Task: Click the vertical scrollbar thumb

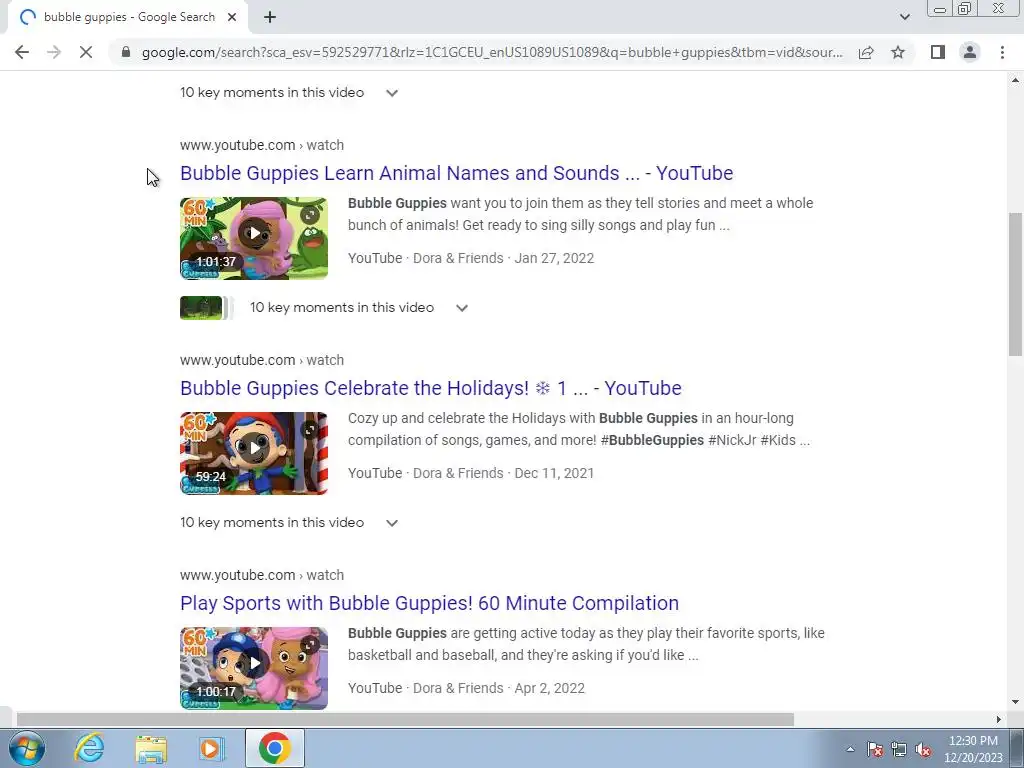Action: [x=1015, y=284]
